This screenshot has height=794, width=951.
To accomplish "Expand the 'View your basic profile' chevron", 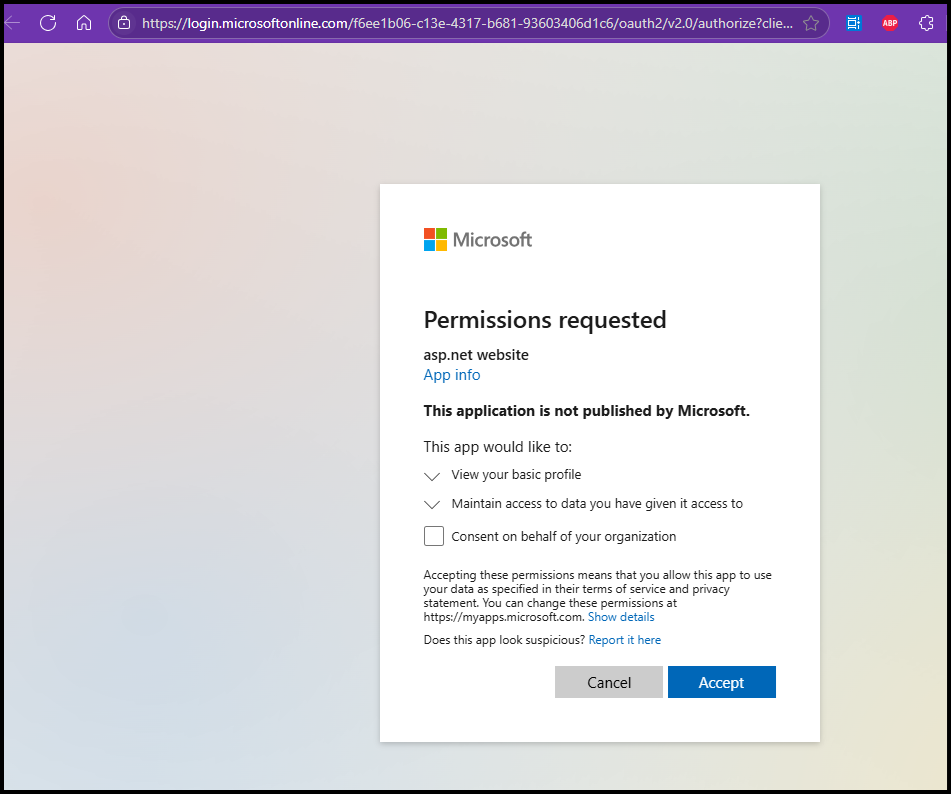I will (432, 476).
